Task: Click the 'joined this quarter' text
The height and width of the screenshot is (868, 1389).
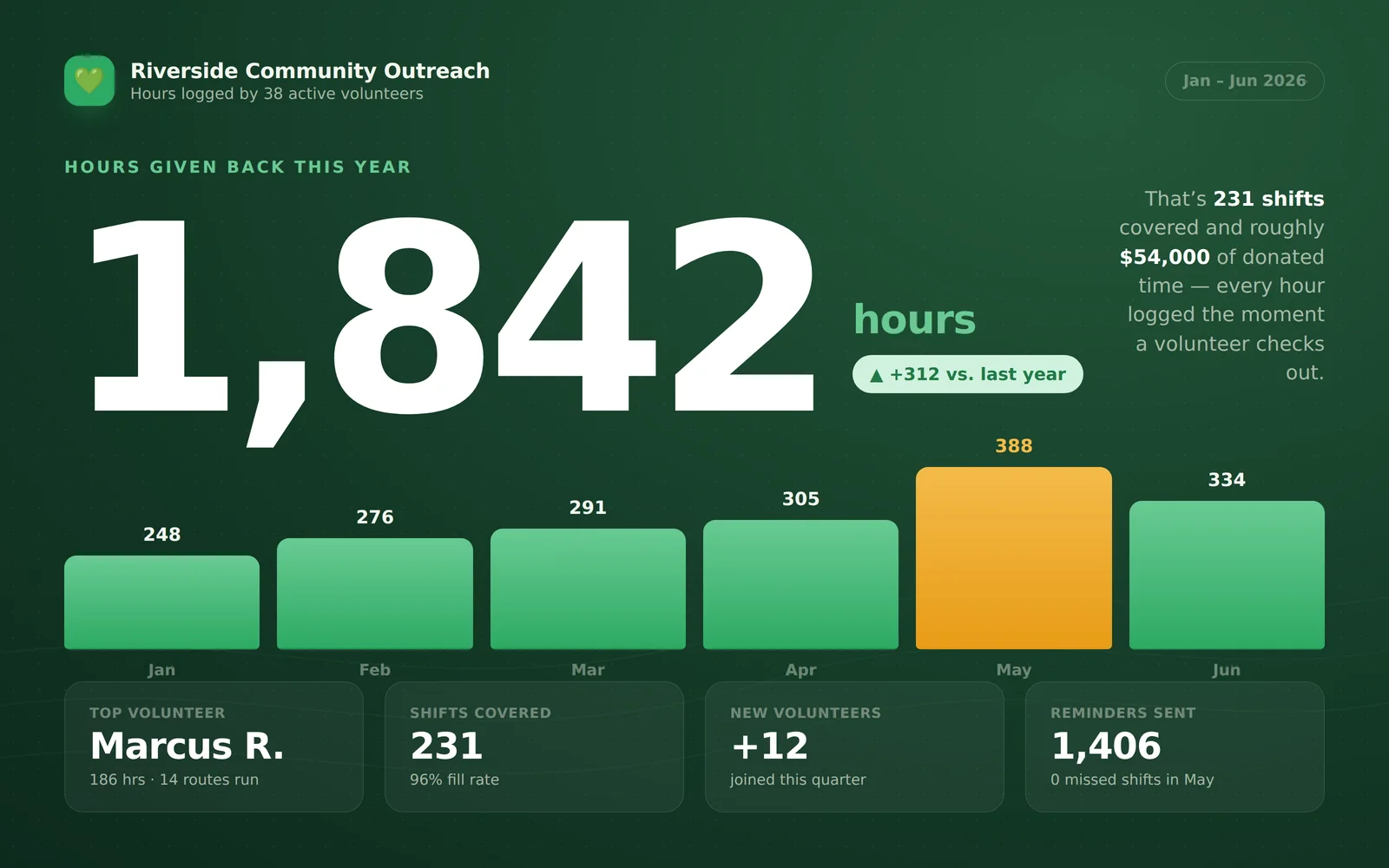Action: point(798,779)
